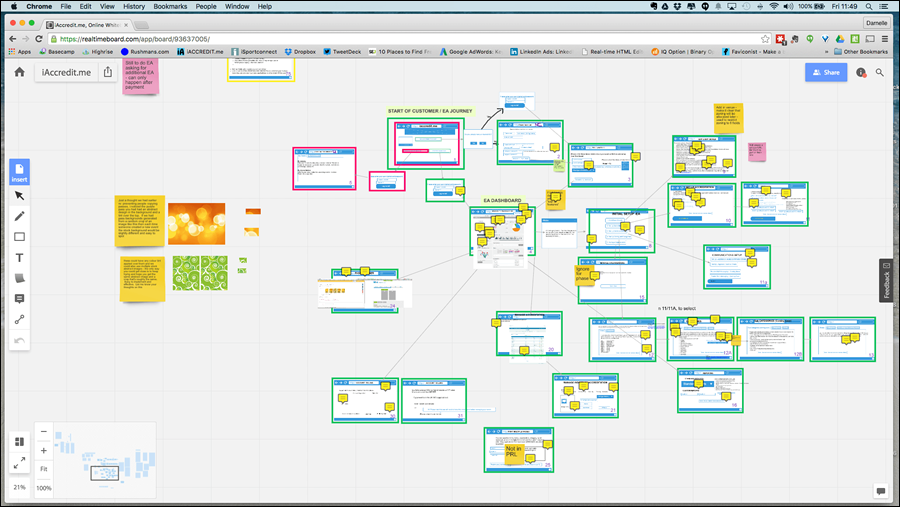Toggle the frames grid panel icon
This screenshot has width=900, height=507.
(x=19, y=442)
